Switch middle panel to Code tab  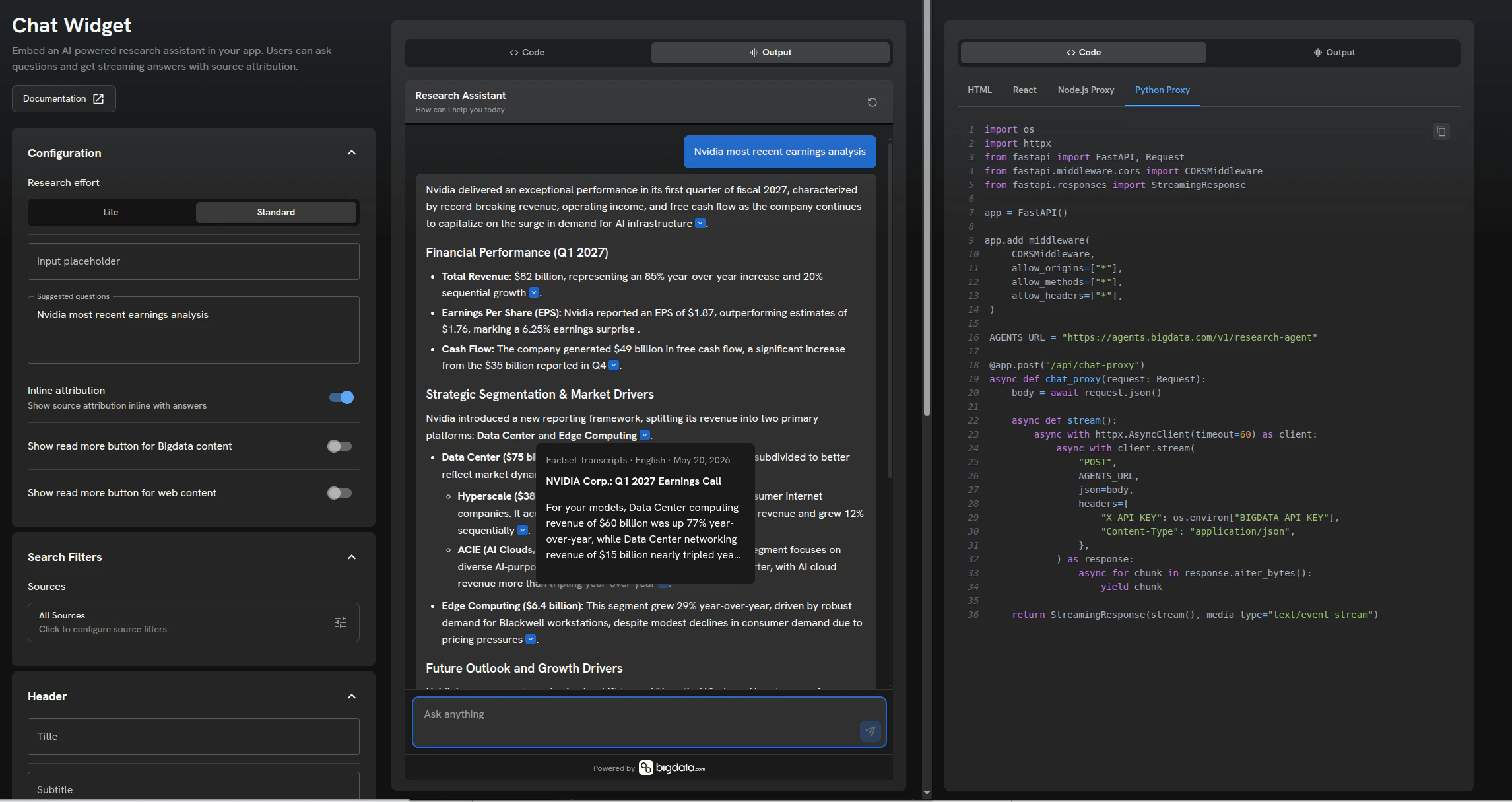point(527,53)
